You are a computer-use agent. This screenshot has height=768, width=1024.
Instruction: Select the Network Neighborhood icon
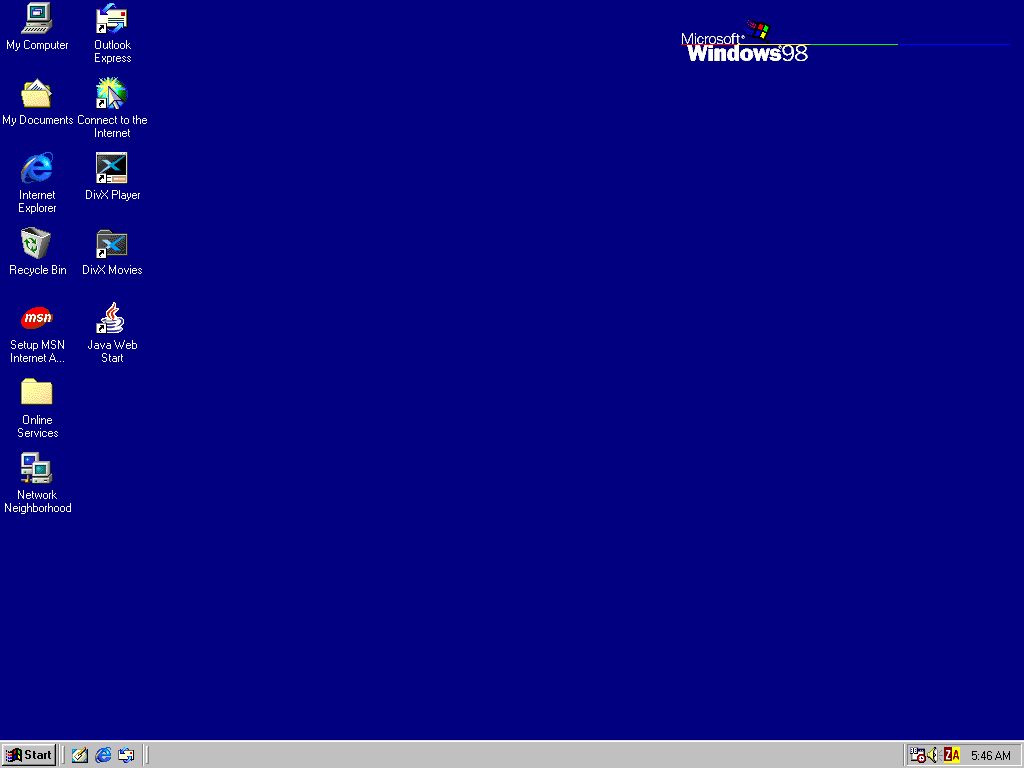[37, 468]
